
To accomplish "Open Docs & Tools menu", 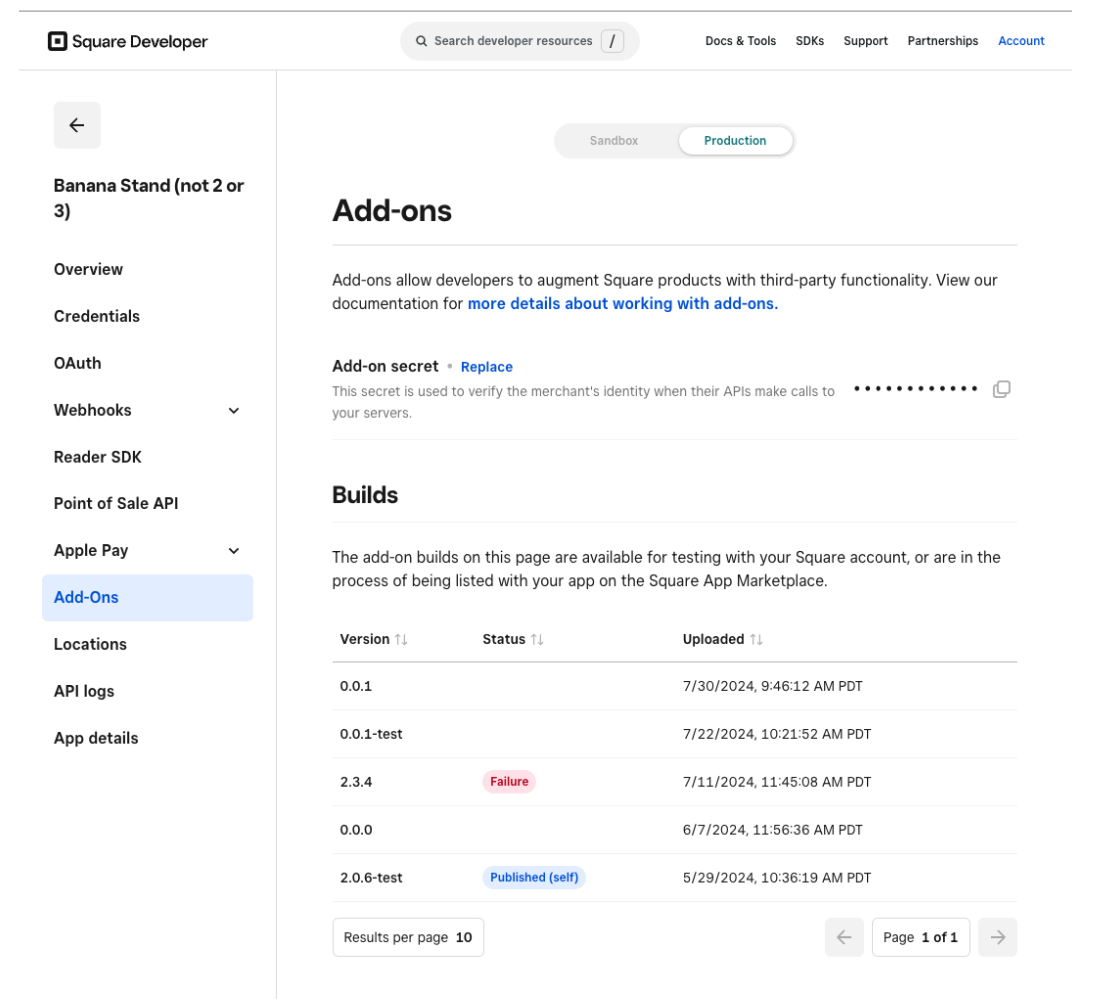I will (740, 41).
